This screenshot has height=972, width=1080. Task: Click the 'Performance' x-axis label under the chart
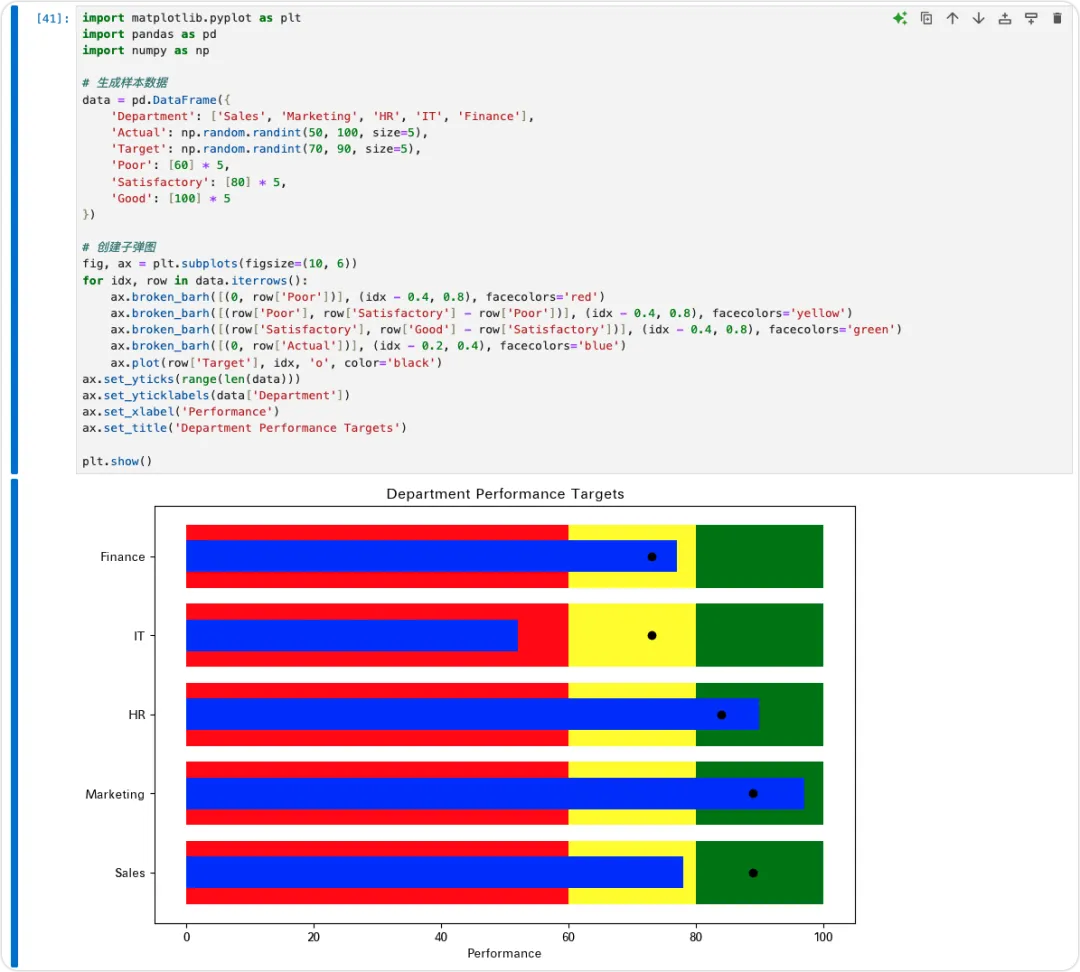(504, 953)
